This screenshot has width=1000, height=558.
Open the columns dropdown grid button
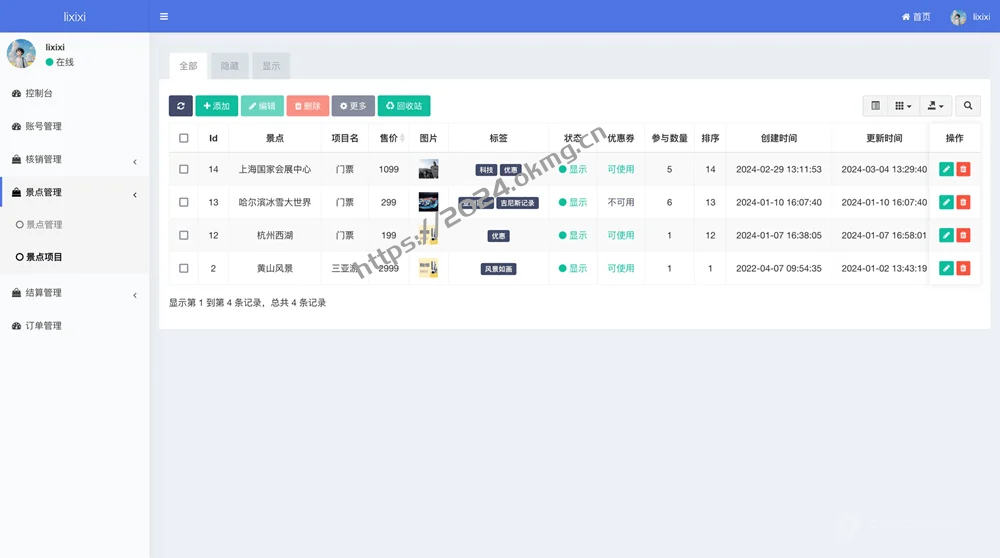[903, 106]
